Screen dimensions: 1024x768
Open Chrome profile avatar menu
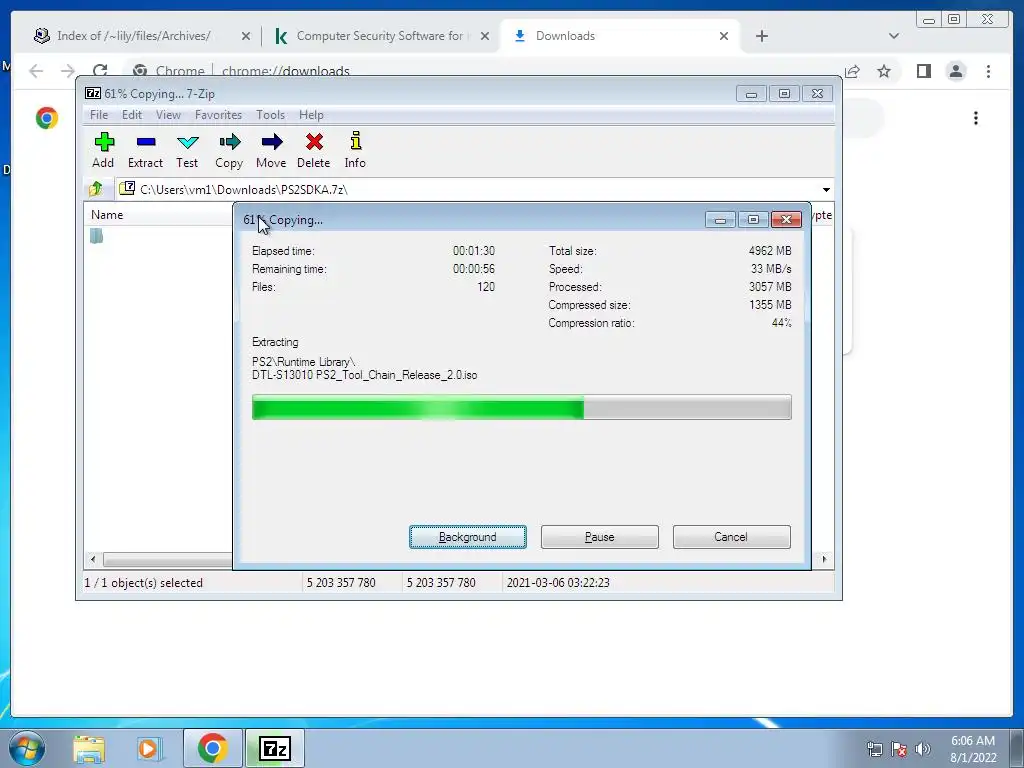956,71
